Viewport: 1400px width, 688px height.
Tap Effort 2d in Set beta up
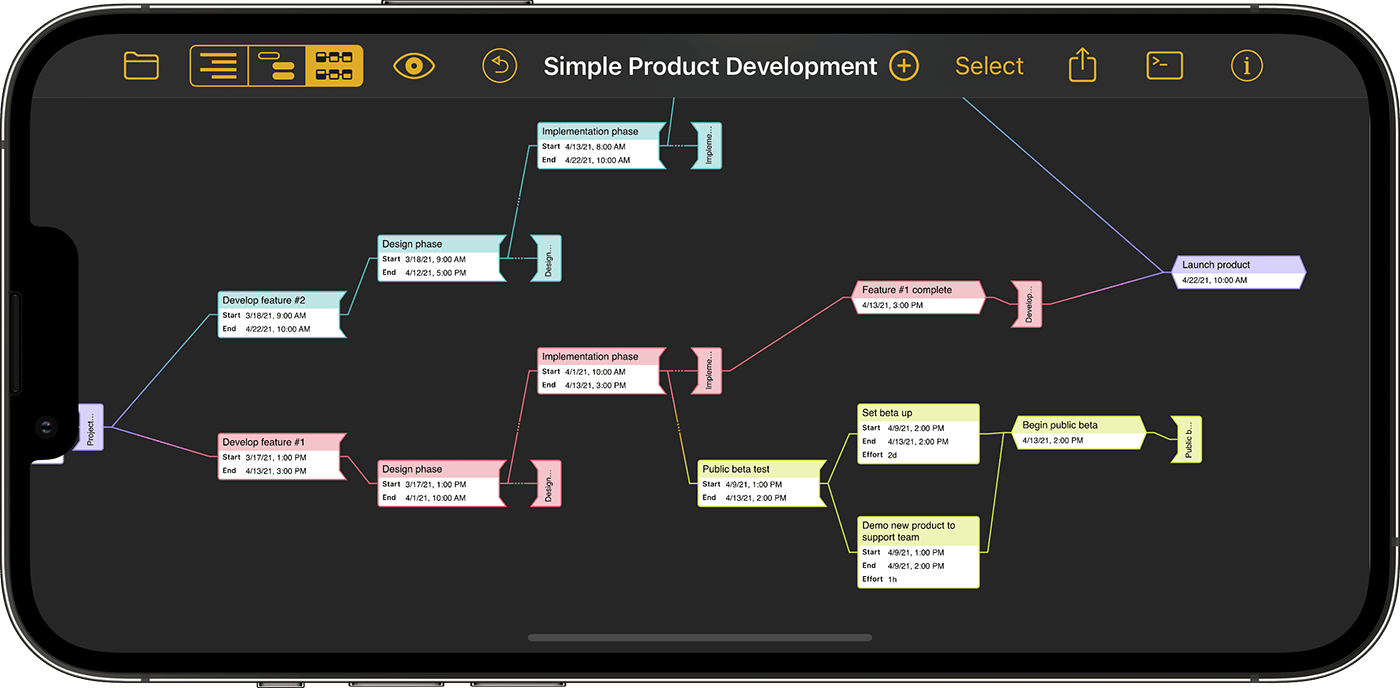tap(893, 454)
